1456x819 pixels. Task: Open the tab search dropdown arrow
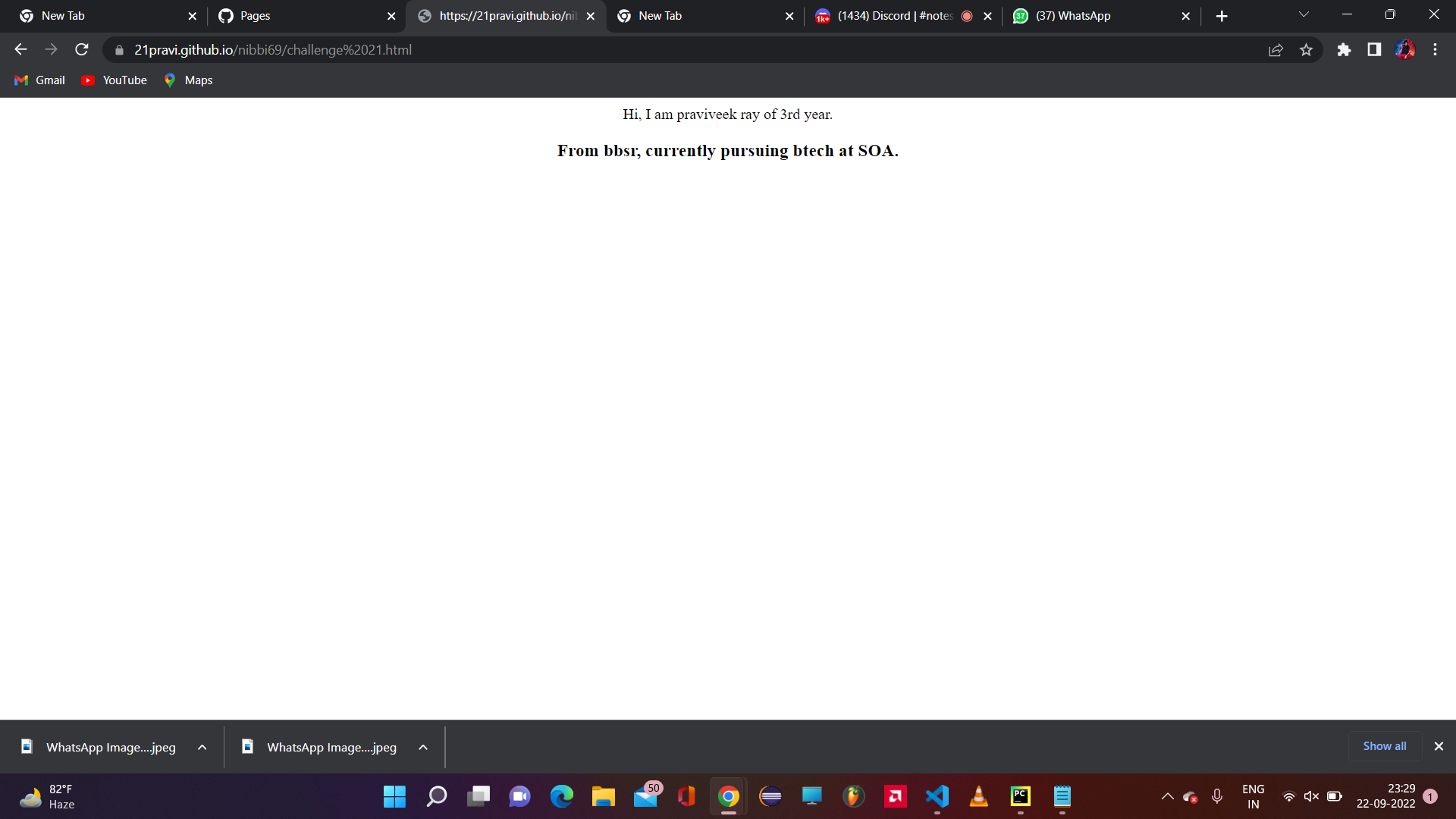pos(1304,15)
